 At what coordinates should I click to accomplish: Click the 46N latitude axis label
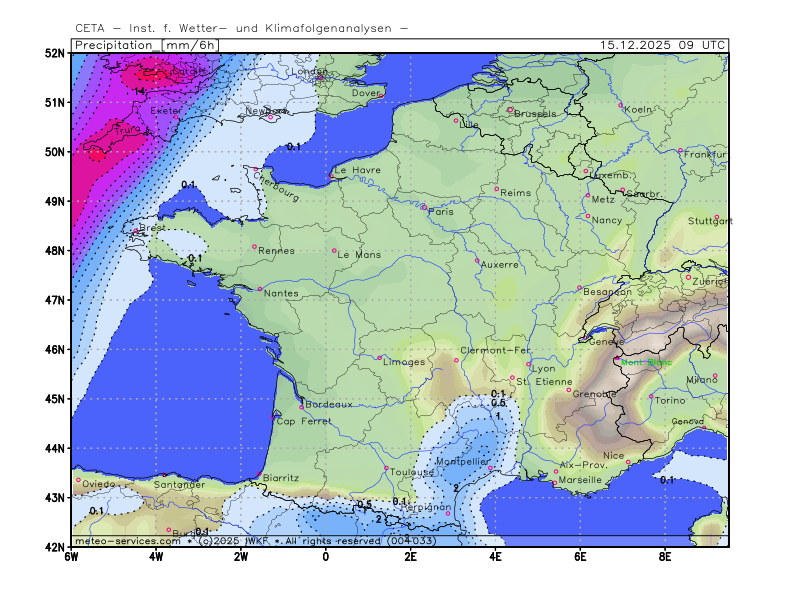click(x=54, y=349)
